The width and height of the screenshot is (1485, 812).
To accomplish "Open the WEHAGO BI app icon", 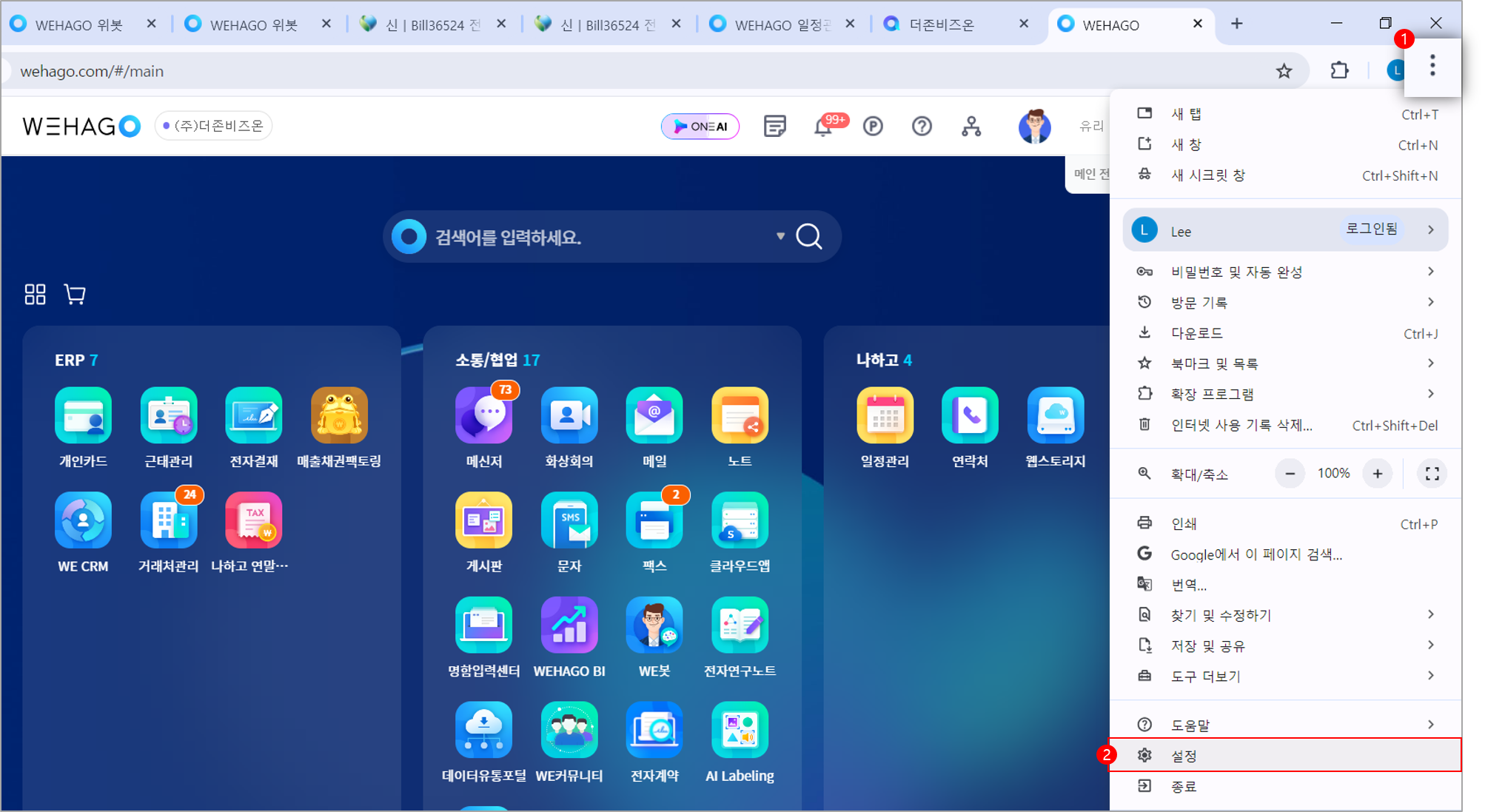I will pos(569,626).
